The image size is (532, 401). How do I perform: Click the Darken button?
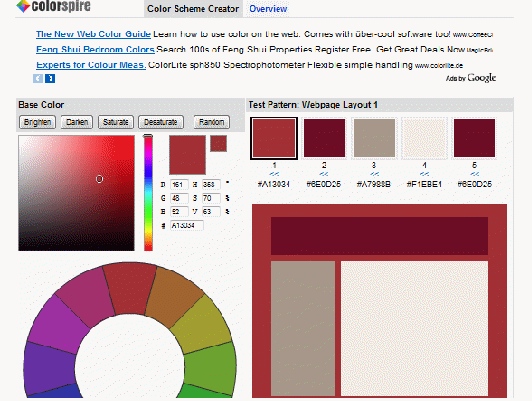point(77,122)
